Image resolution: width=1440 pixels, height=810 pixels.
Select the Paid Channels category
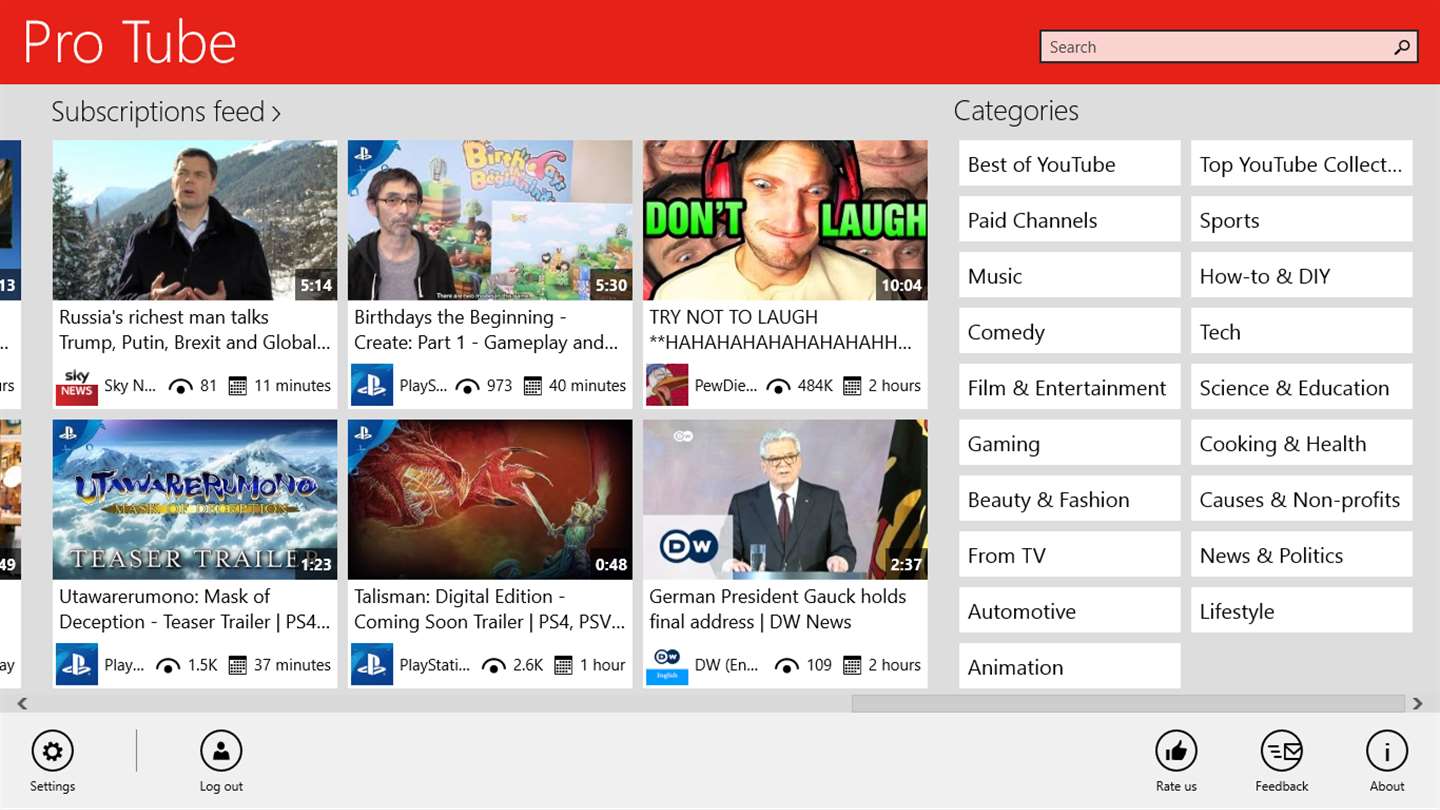click(x=1070, y=219)
